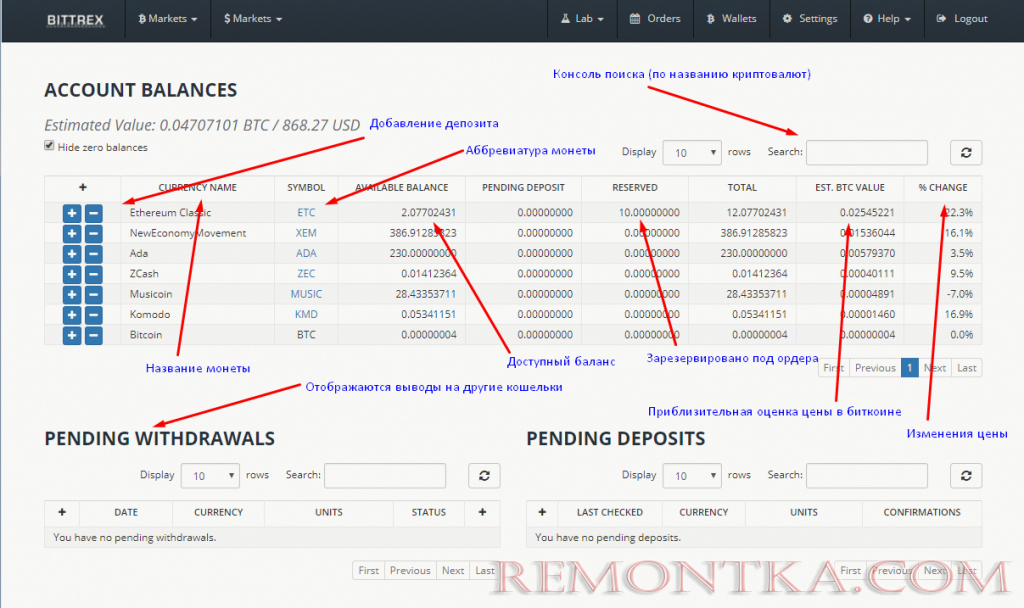Click the deposit plus icon for Bitcoin
The width and height of the screenshot is (1024, 608).
72,335
